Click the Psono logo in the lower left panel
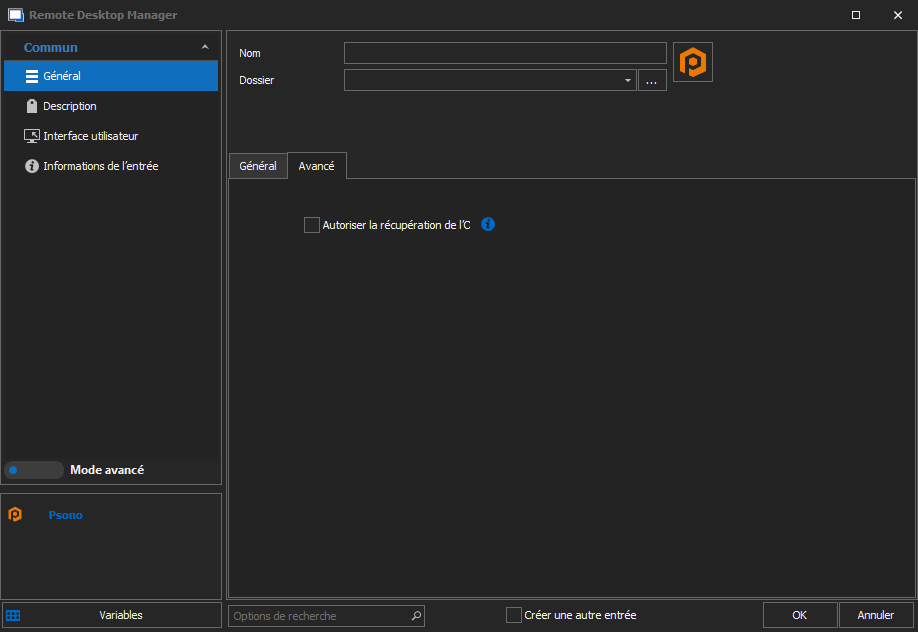Image resolution: width=918 pixels, height=632 pixels. (x=15, y=515)
